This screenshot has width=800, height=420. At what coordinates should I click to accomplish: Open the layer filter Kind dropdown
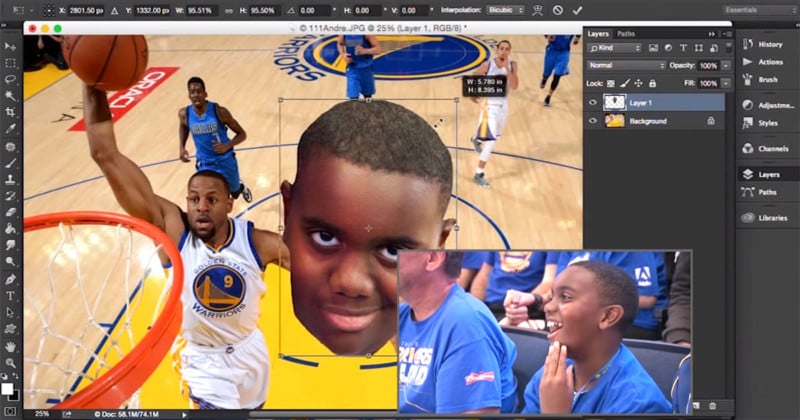click(x=614, y=48)
